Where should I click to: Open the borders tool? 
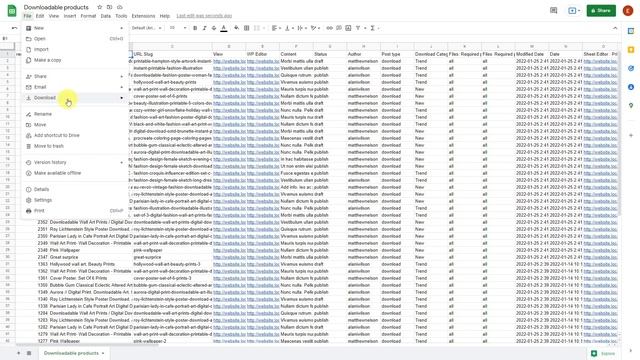pos(247,28)
